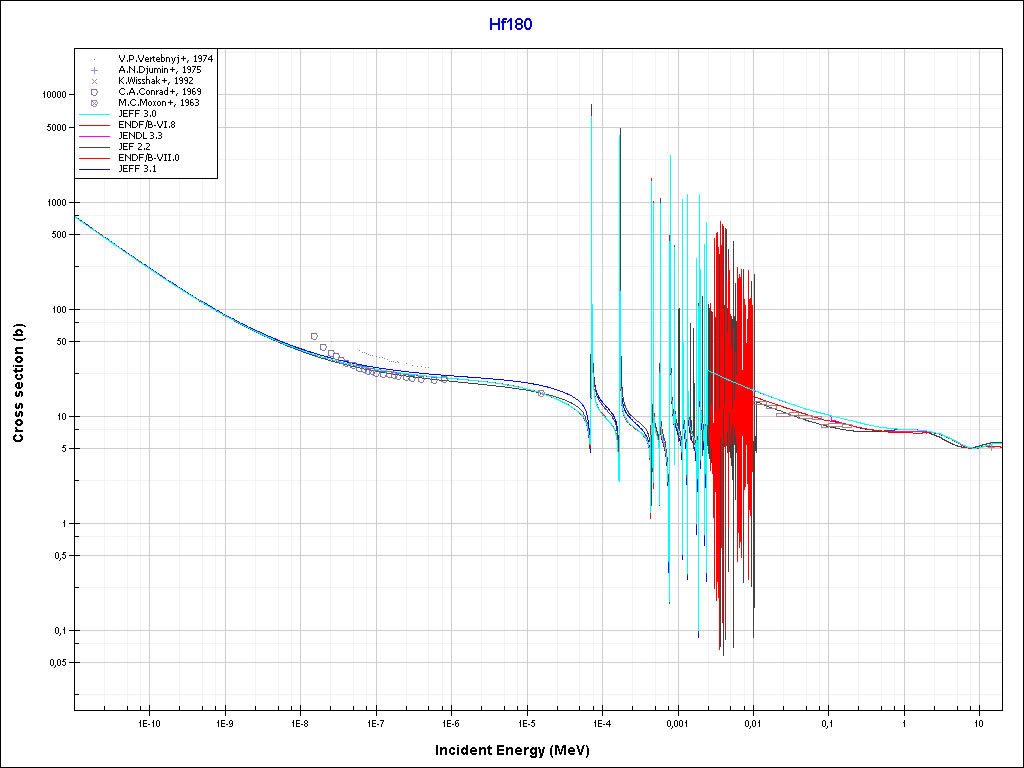Click the C.A.Conrad+ 1969 legend marker symbol
The width and height of the screenshot is (1024, 768).
click(x=93, y=92)
